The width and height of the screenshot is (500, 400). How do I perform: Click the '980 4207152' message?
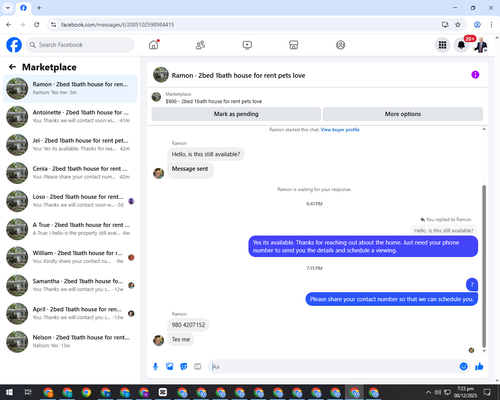click(188, 325)
